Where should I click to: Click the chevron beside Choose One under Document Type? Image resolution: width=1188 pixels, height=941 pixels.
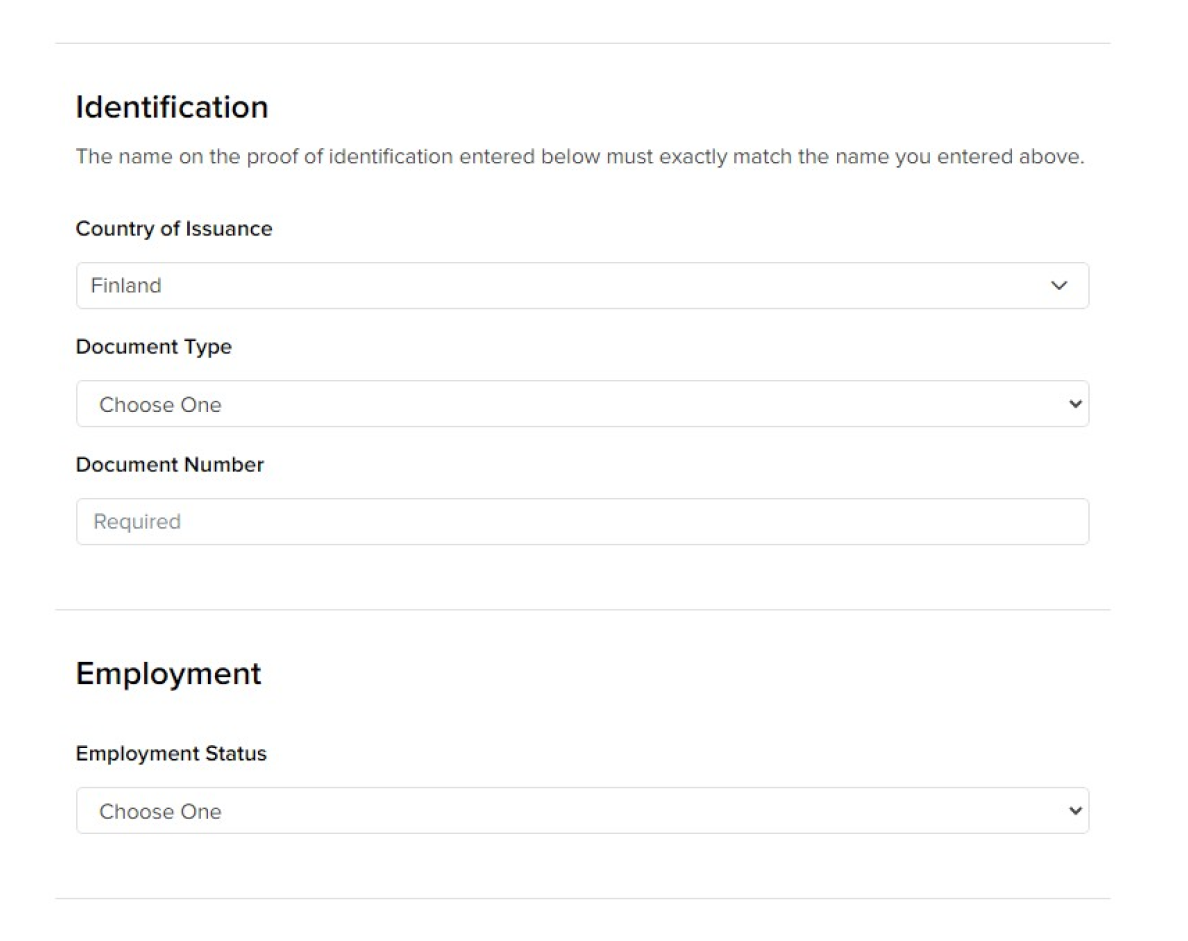coord(1075,404)
